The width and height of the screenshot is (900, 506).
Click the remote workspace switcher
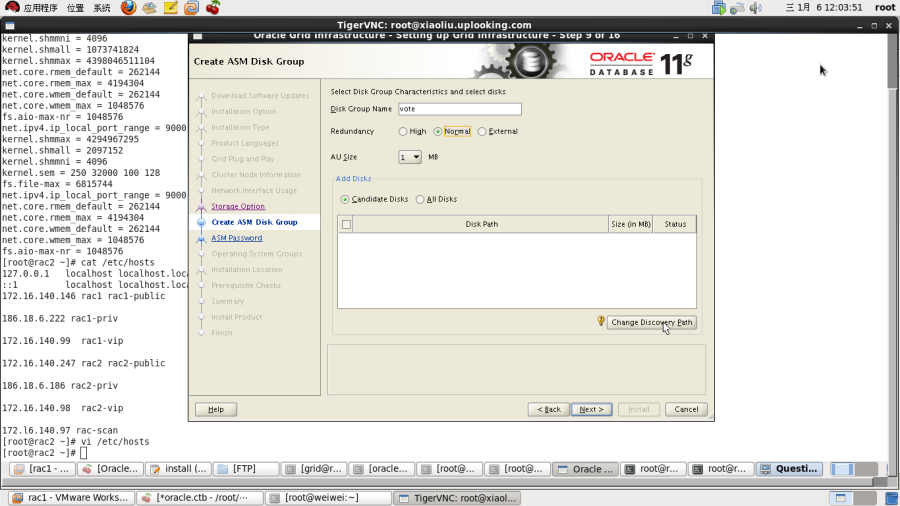coord(854,469)
